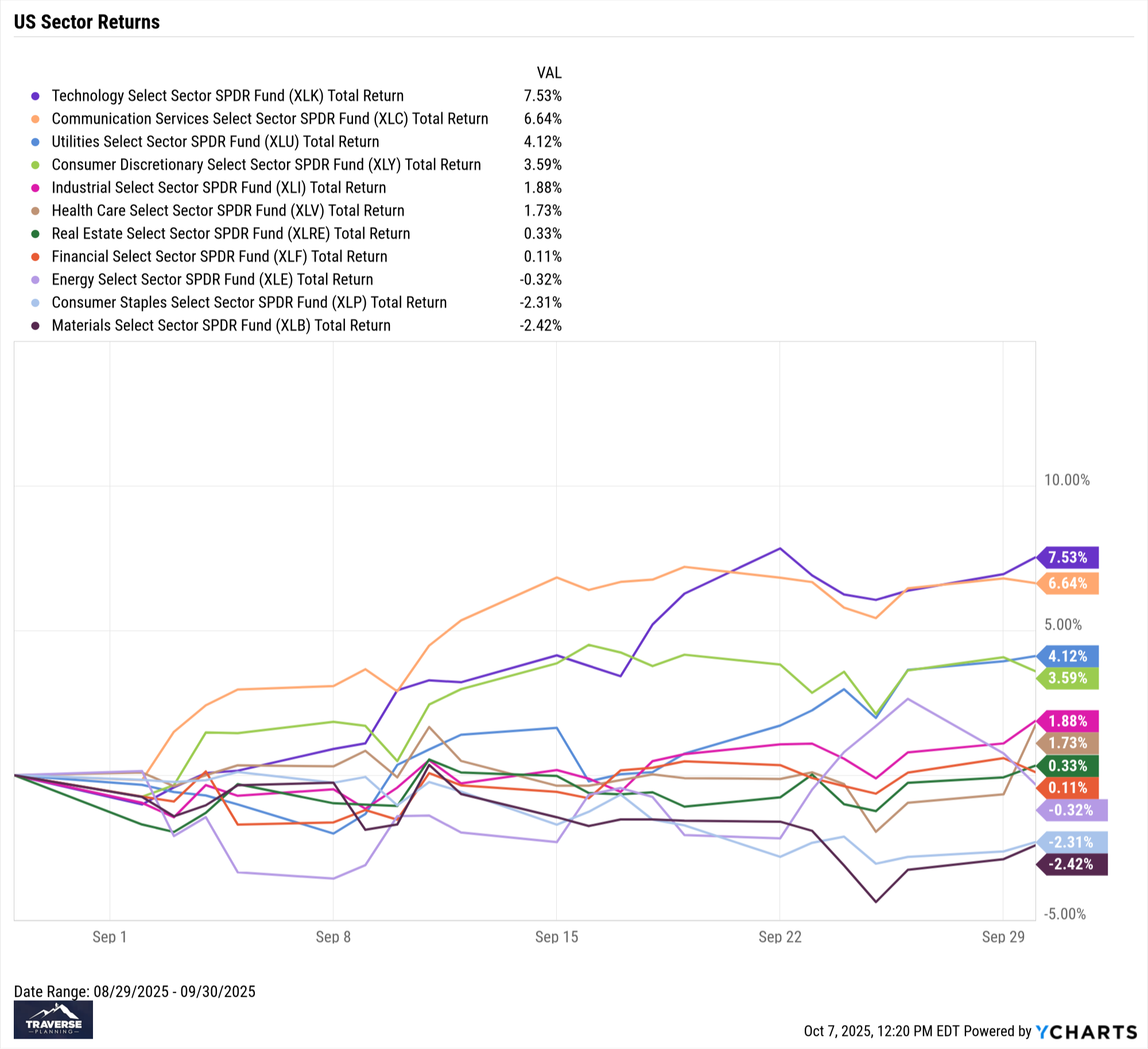Select the Communication Services (XLC) legend label
This screenshot has height=1049, width=1148.
[270, 119]
